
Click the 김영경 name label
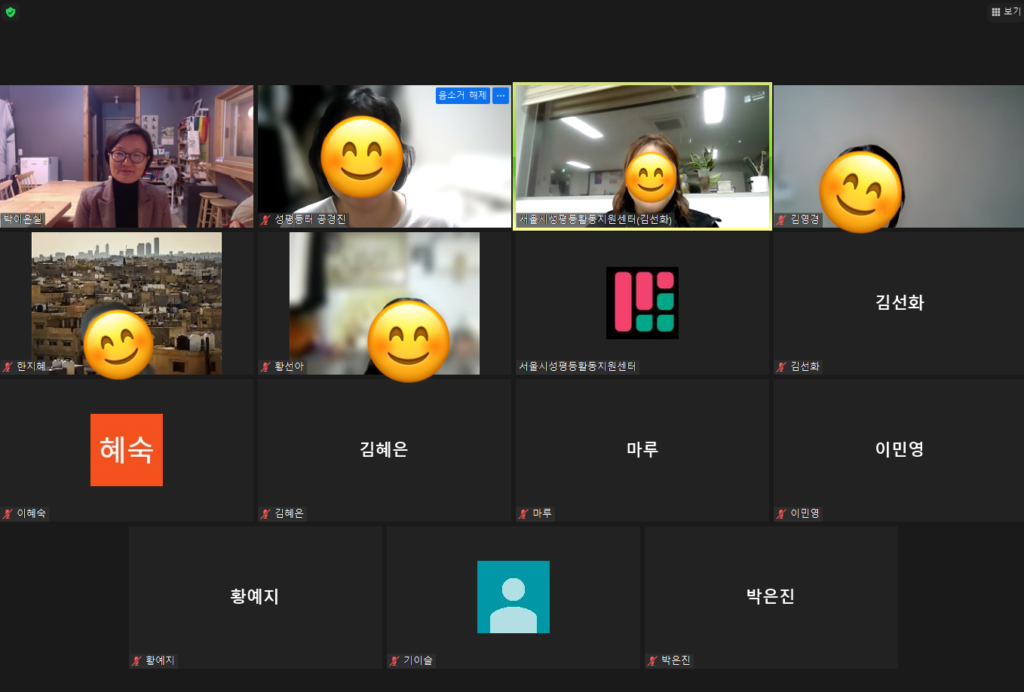tap(805, 220)
